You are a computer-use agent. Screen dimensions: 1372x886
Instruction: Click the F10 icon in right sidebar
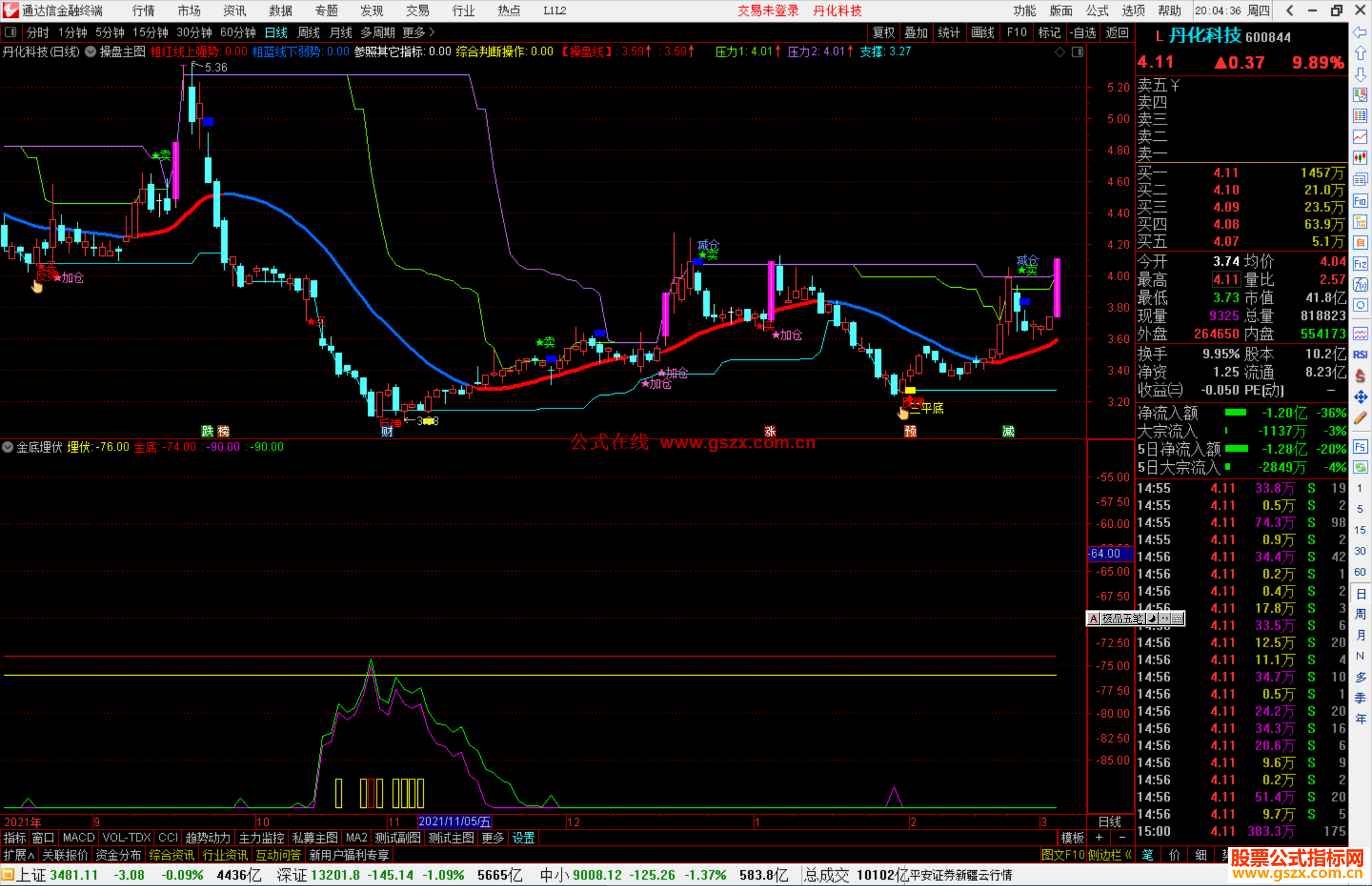(x=1360, y=201)
